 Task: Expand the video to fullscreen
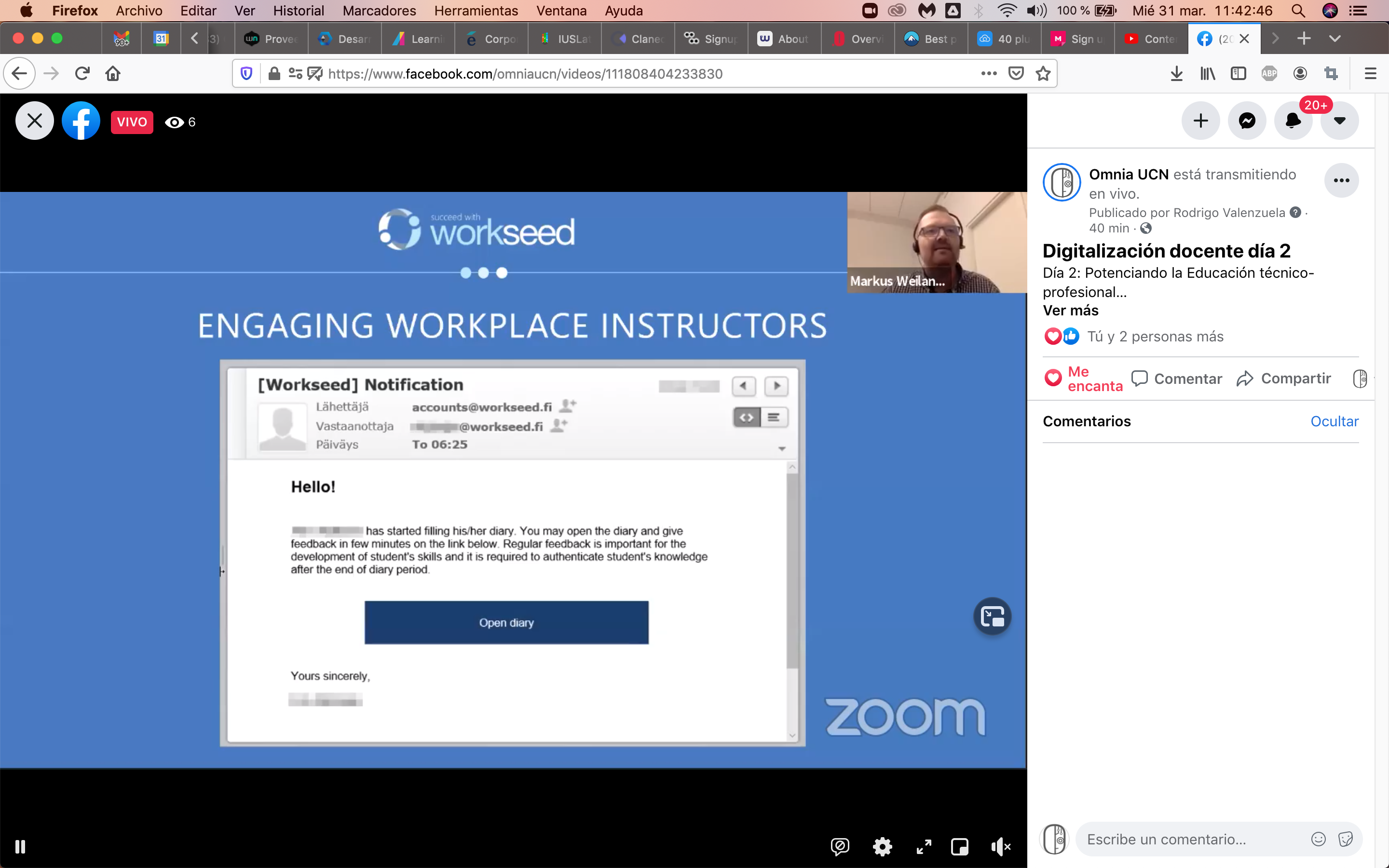tap(924, 846)
